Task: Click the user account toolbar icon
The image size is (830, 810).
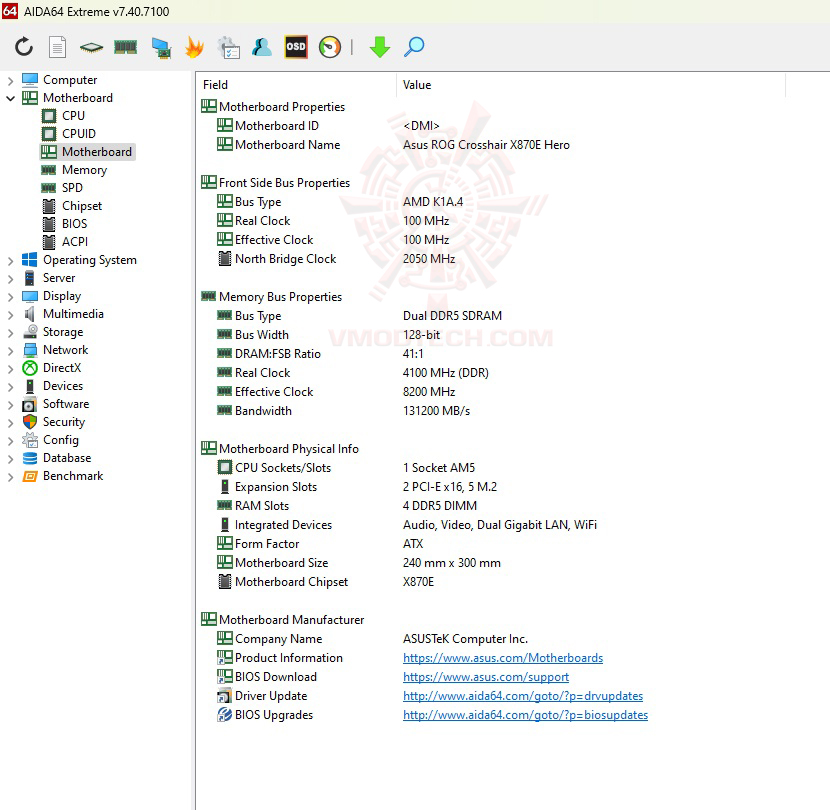Action: click(261, 47)
